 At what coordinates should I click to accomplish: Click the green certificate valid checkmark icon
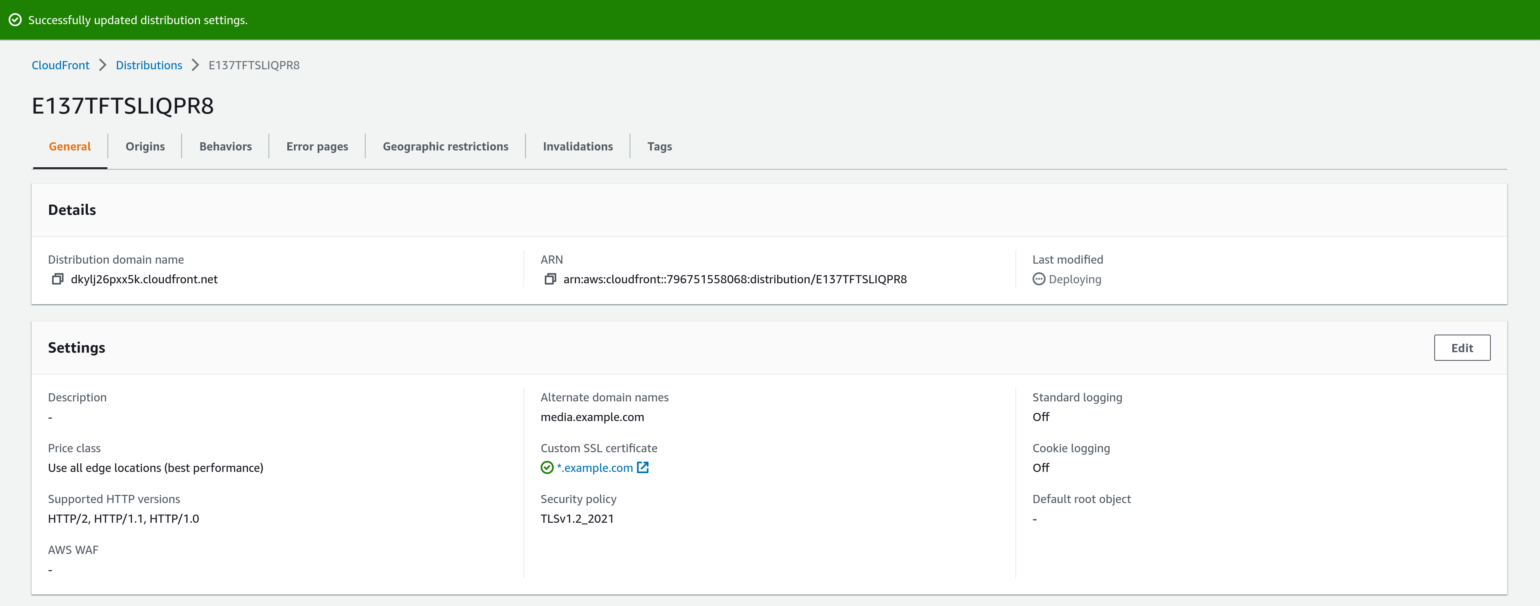[547, 468]
